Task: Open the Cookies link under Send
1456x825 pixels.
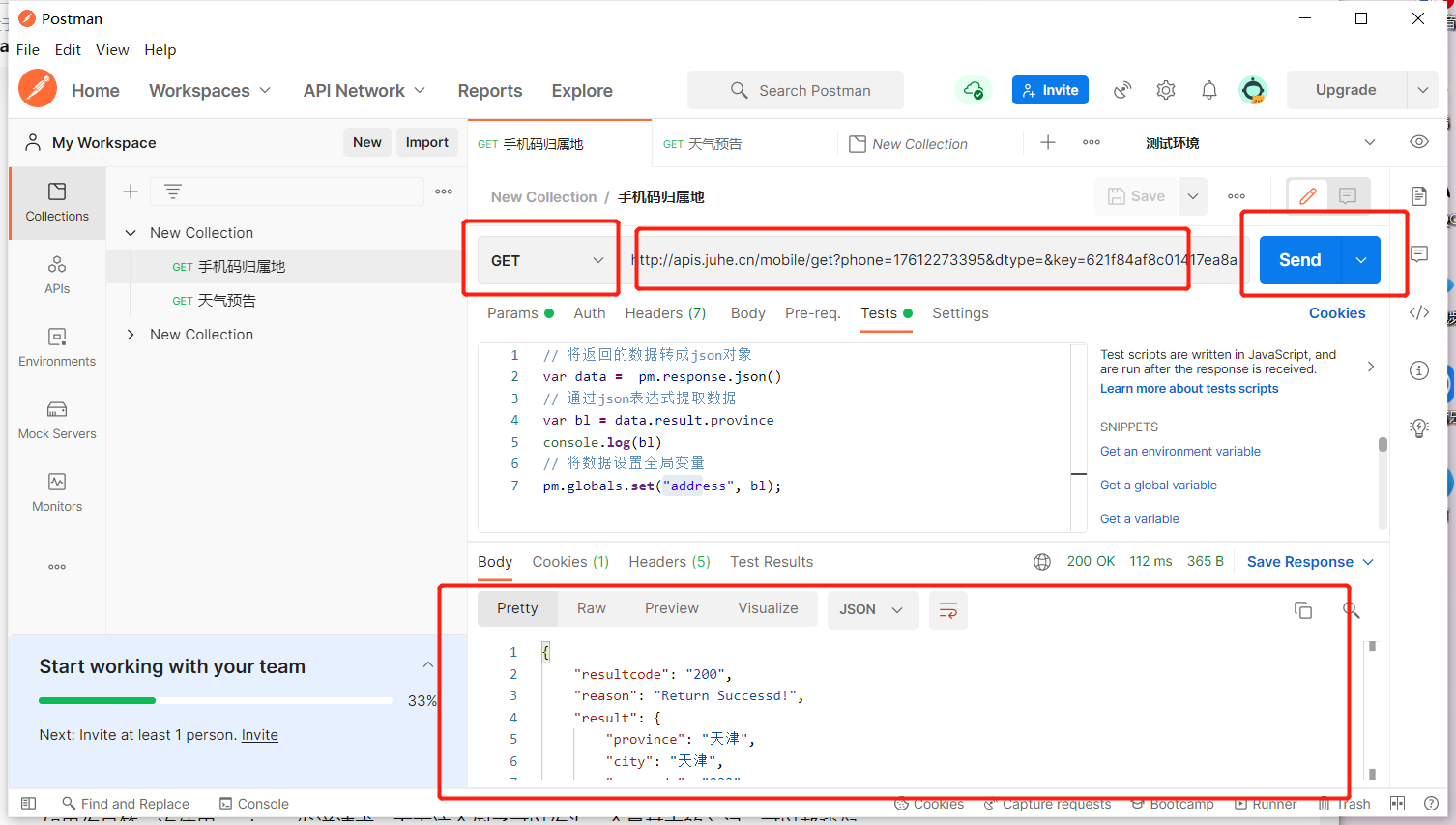Action: tap(1337, 313)
